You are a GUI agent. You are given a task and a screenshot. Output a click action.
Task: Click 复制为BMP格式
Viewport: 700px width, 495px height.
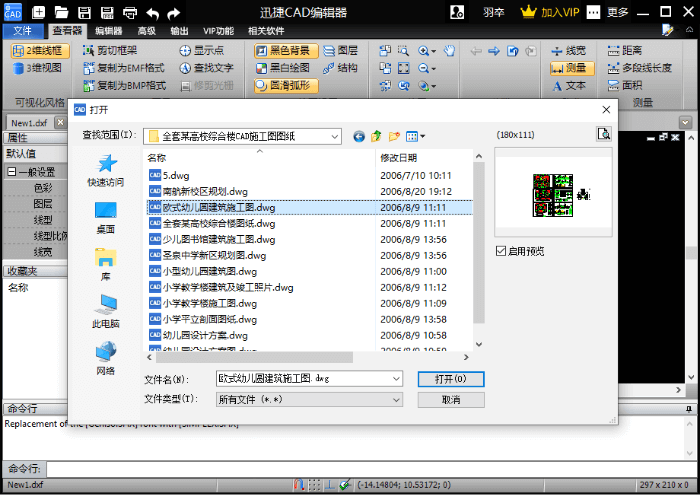coord(125,85)
